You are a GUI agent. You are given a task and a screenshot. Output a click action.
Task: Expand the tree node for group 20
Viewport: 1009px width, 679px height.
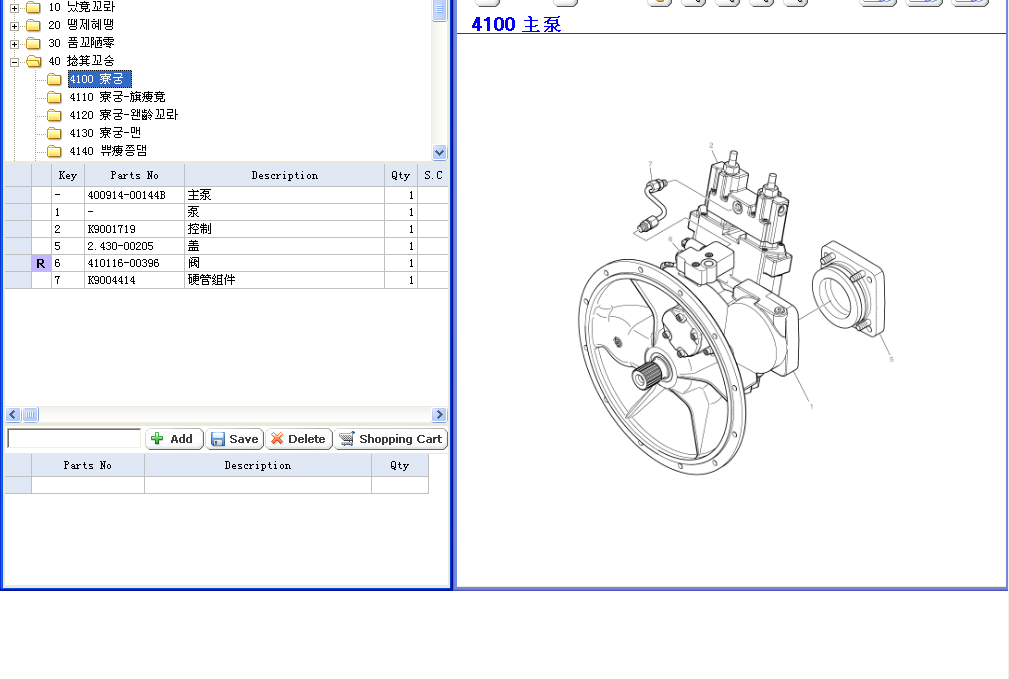(x=15, y=25)
